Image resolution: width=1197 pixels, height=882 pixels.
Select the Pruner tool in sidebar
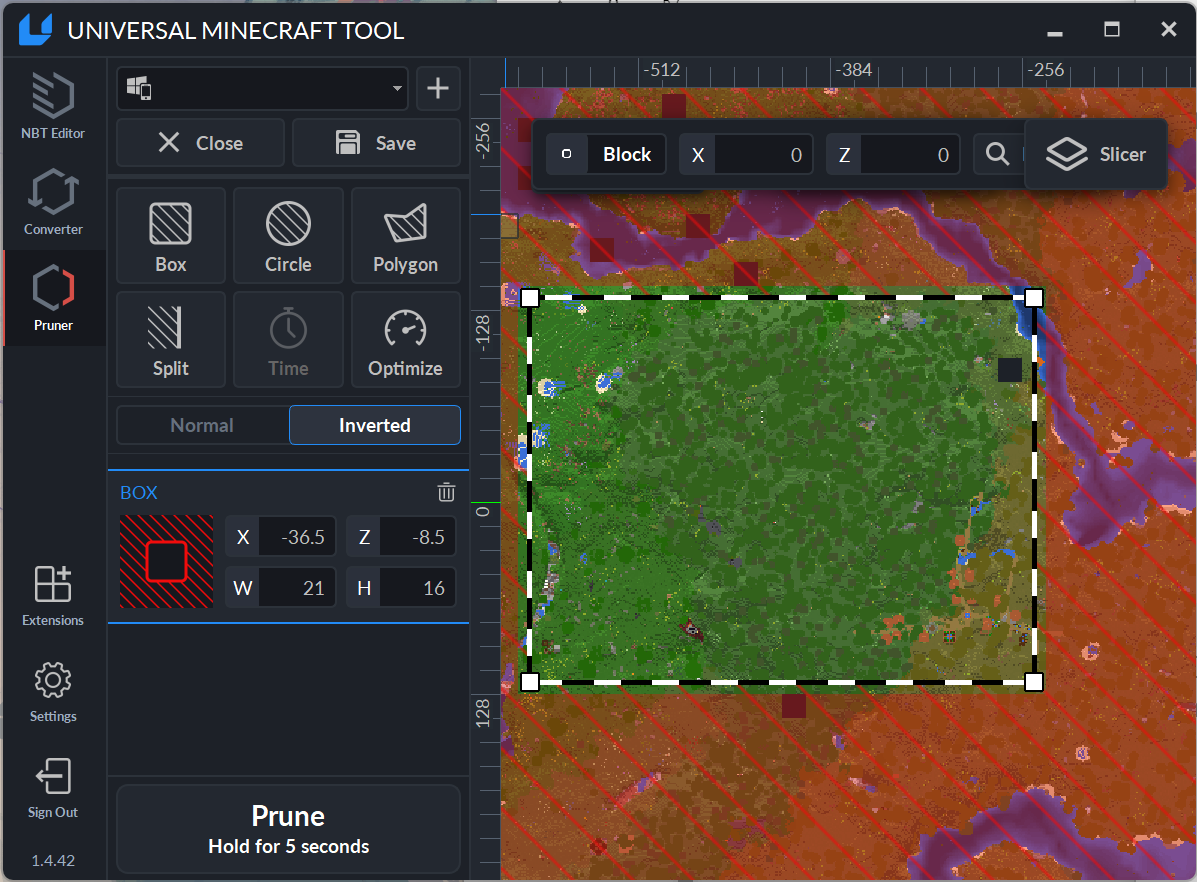coord(53,298)
